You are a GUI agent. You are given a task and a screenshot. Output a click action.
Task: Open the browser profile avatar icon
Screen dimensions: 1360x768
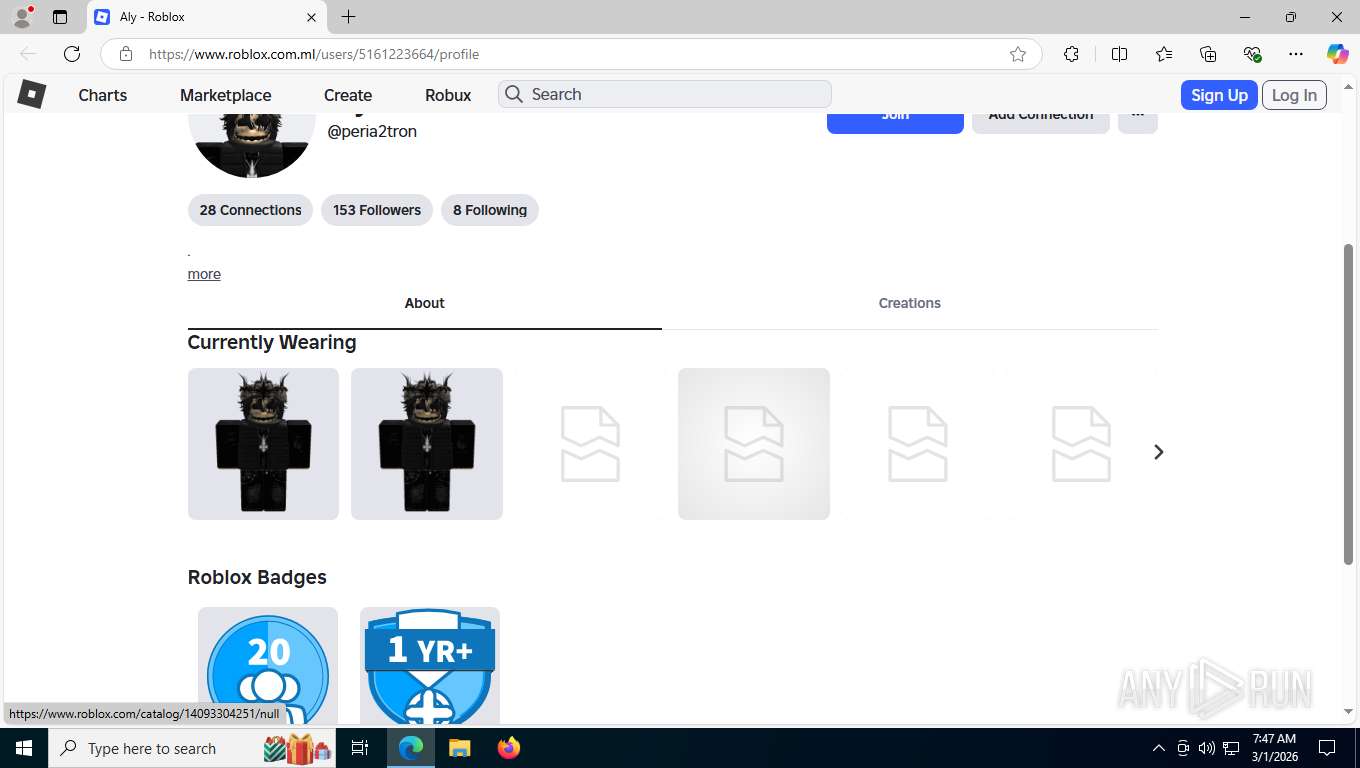coord(22,17)
